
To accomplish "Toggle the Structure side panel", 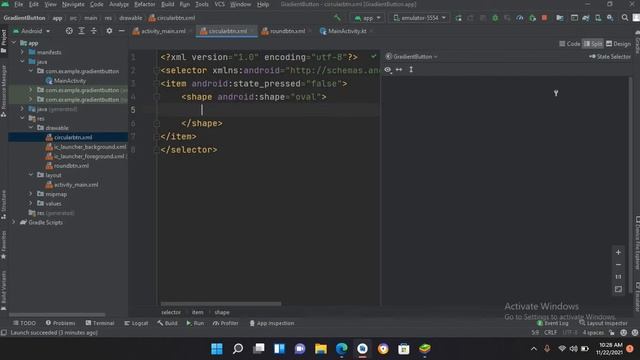I will point(4,204).
